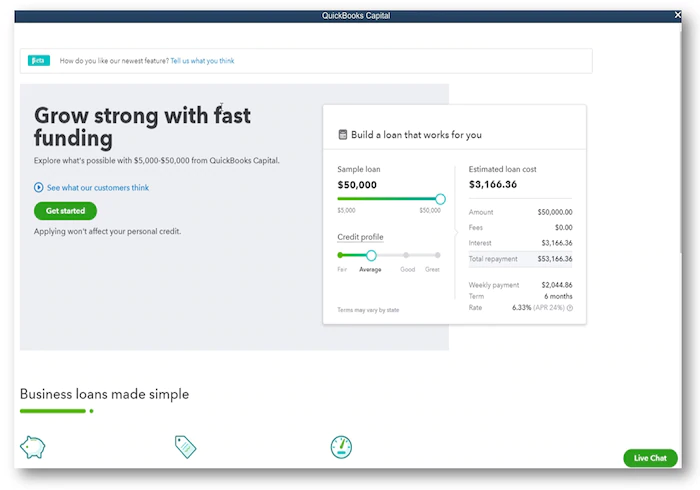700x490 pixels.
Task: Click the speedometer gauge icon
Action: point(341,447)
